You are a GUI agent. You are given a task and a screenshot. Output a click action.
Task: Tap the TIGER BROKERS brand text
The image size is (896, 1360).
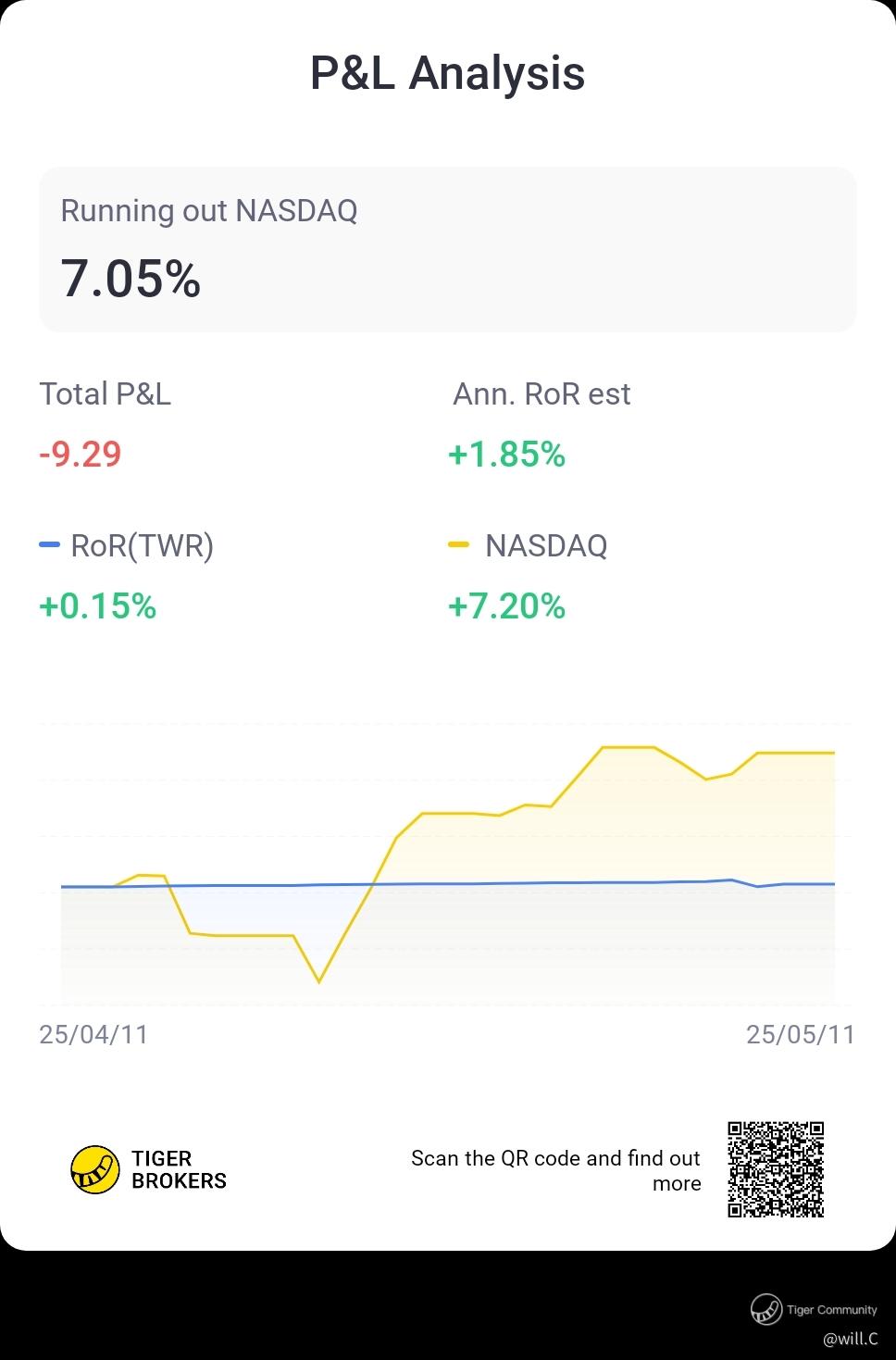point(179,1169)
